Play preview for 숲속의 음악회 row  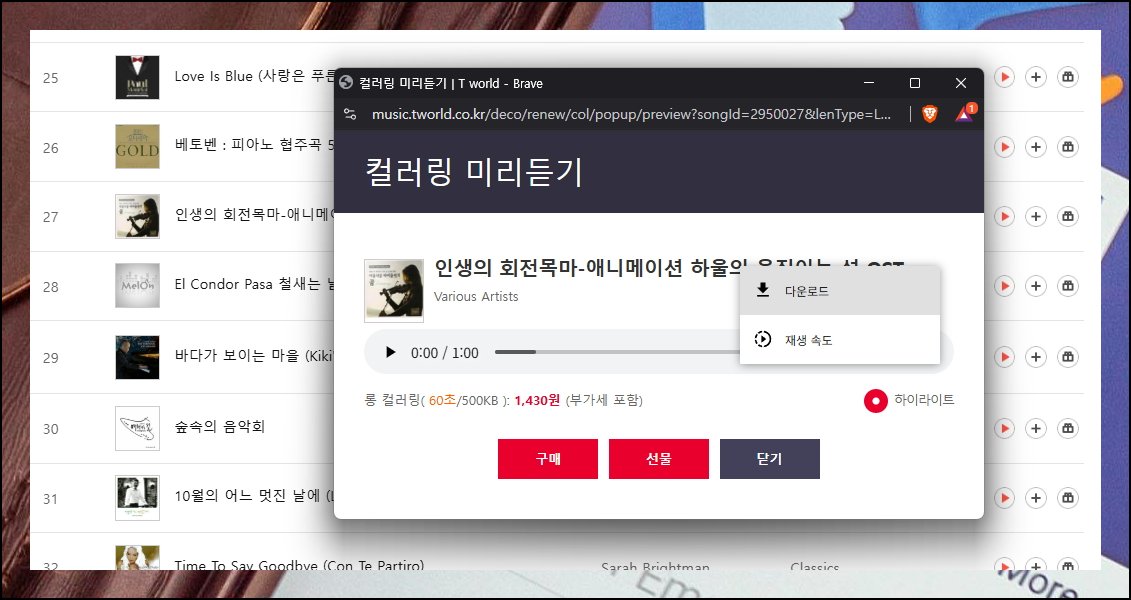click(x=1004, y=428)
